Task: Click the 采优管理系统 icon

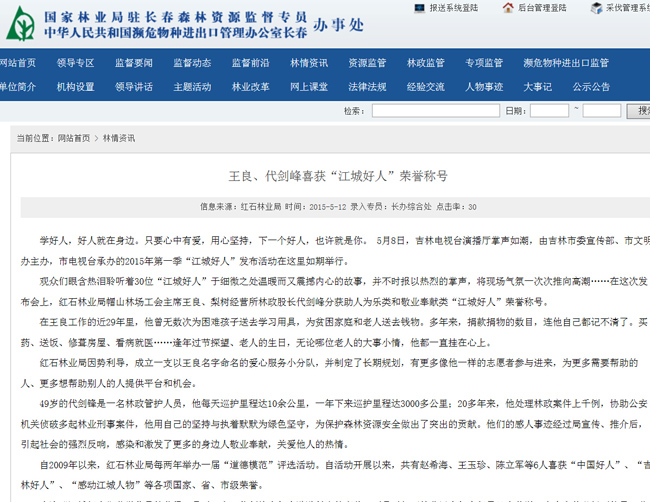Action: pos(593,7)
